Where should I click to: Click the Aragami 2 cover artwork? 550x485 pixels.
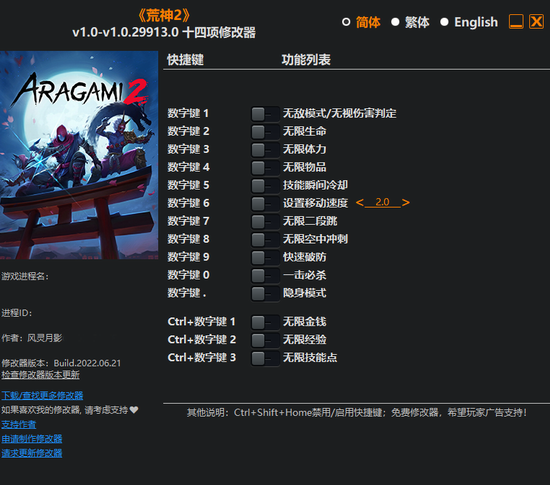pyautogui.click(x=79, y=155)
